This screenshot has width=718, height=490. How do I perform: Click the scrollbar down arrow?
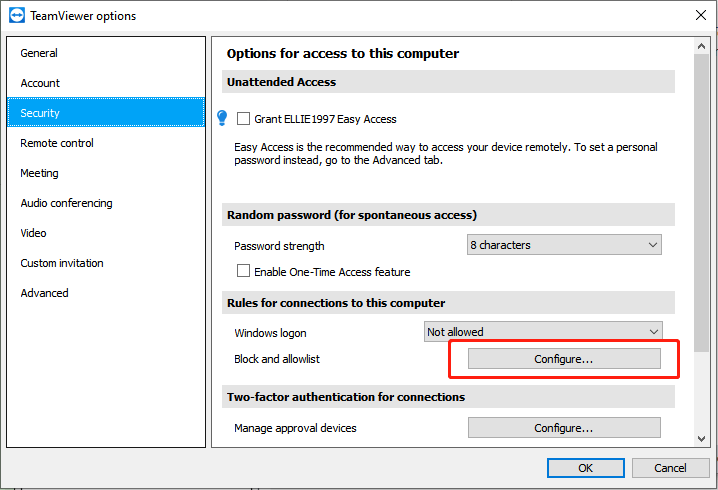[x=701, y=439]
